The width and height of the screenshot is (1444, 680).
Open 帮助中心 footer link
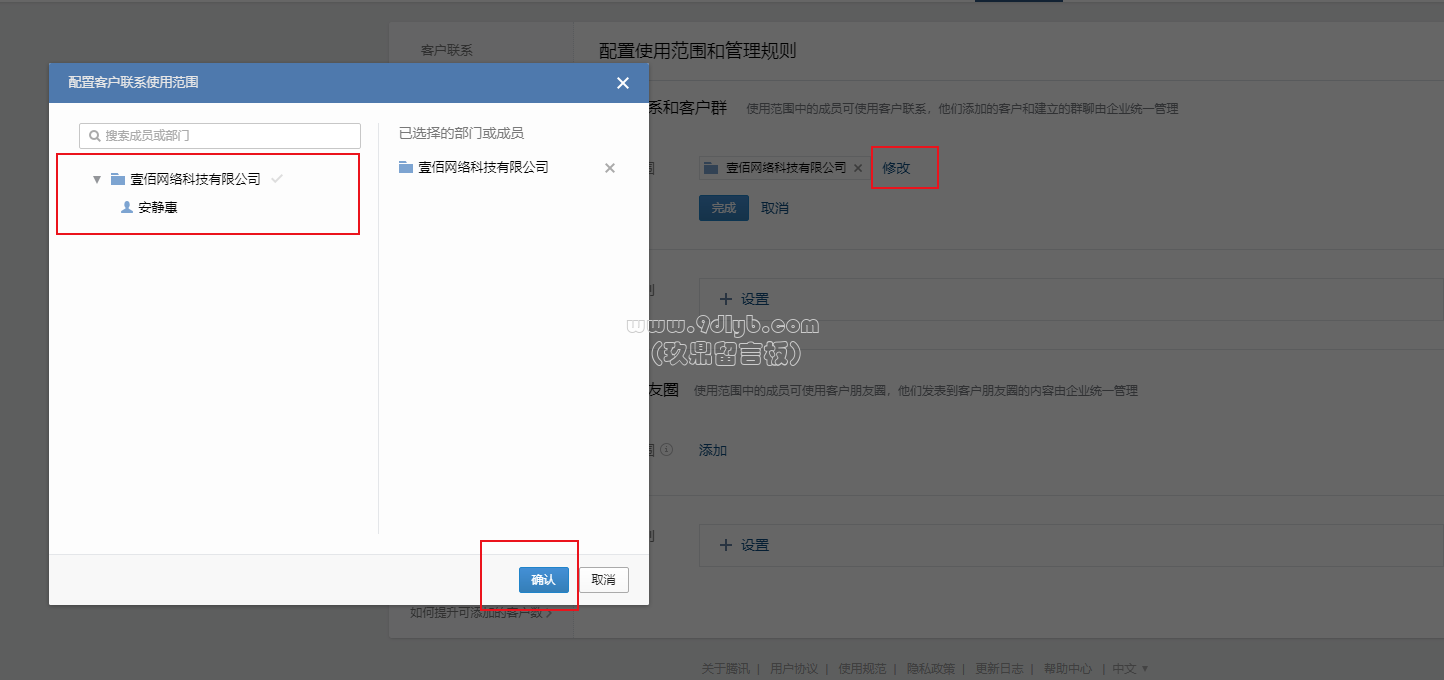click(x=1068, y=668)
